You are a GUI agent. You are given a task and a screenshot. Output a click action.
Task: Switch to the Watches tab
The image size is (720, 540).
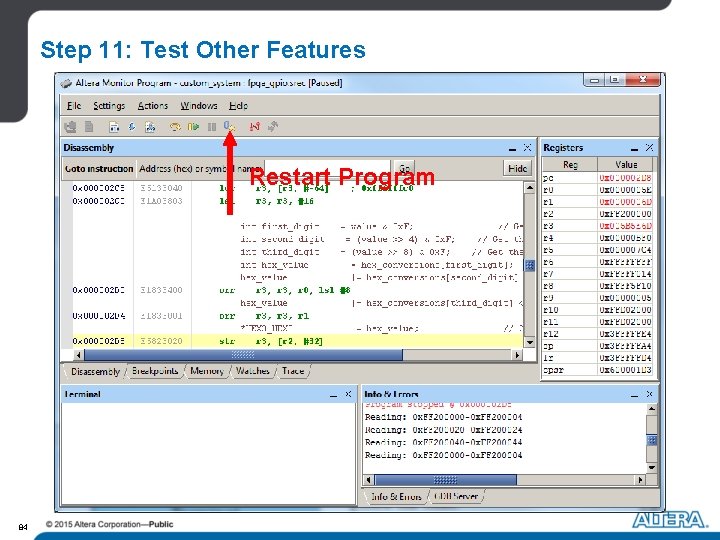point(253,371)
